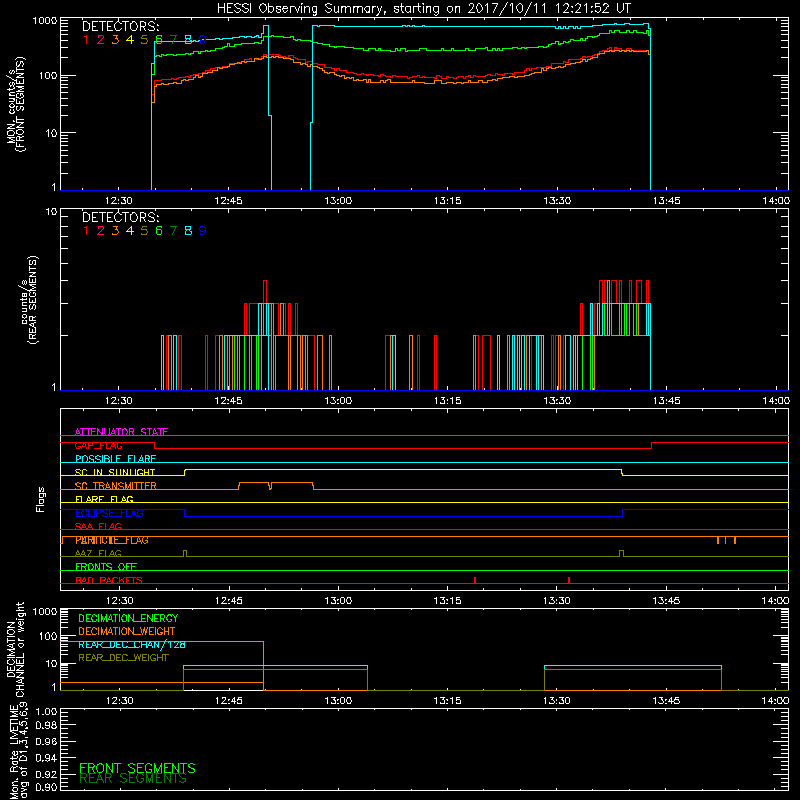Screen dimensions: 800x800
Task: Click the 0.92 value on livetime axis
Action: [x=46, y=774]
